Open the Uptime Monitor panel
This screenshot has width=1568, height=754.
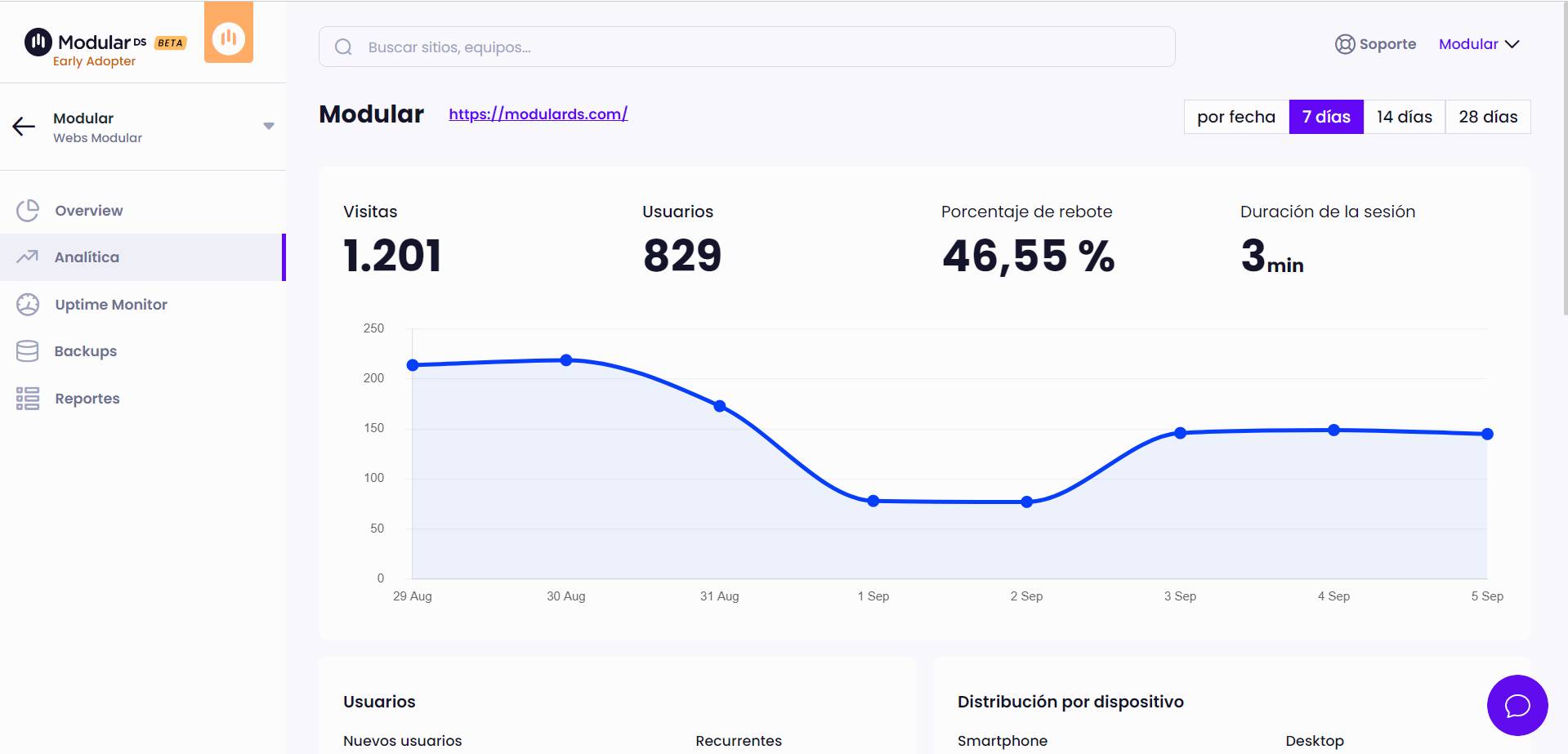110,304
